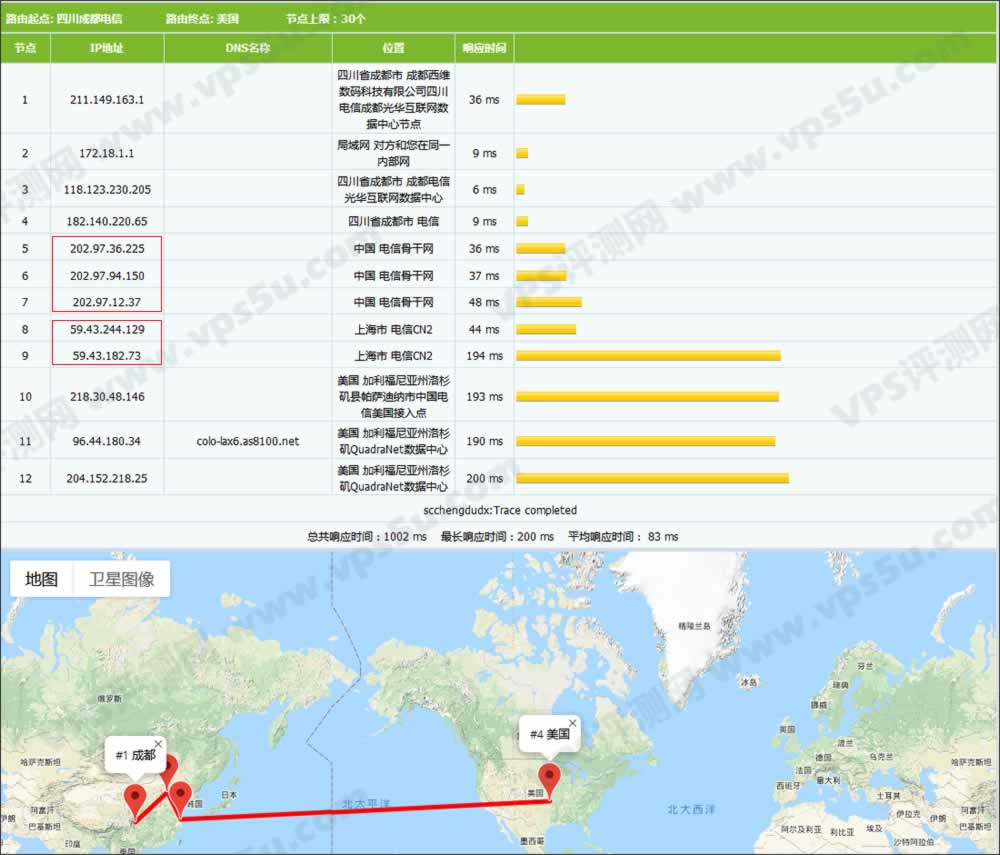The height and width of the screenshot is (855, 1000).
Task: Click the 200 ms response time bar
Action: [652, 479]
